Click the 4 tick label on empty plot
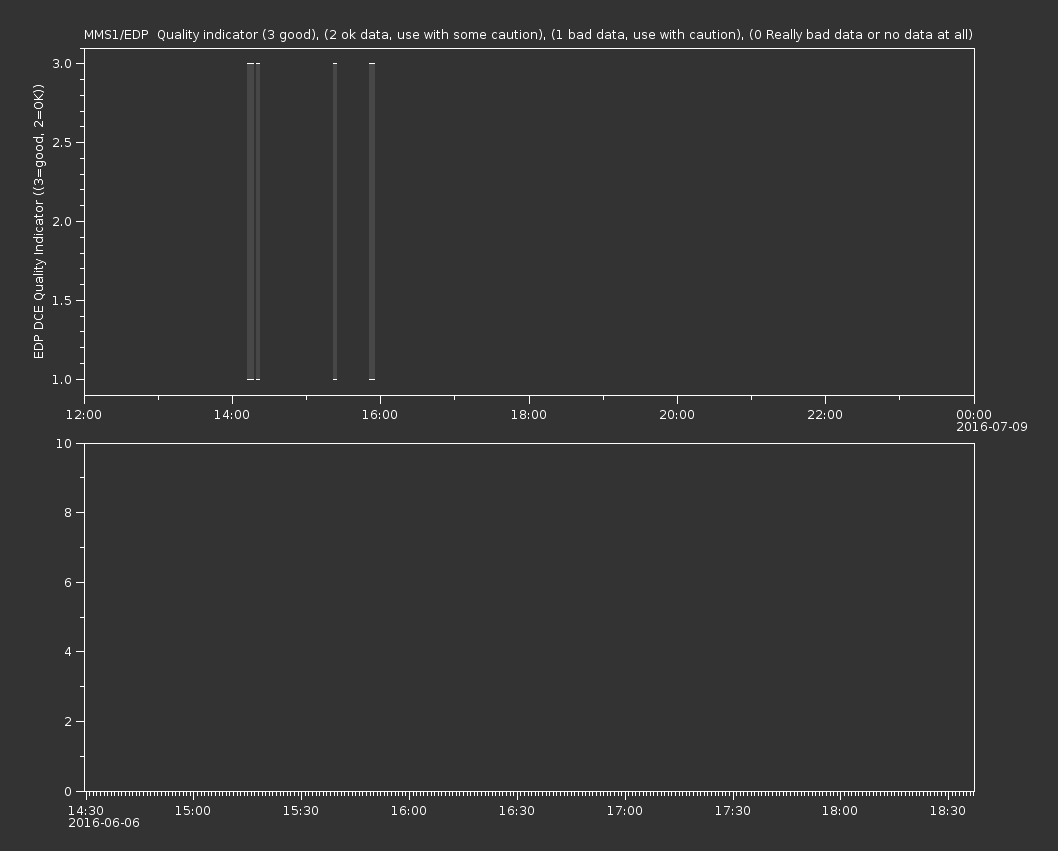Screen dimensions: 1058x851 [68, 652]
